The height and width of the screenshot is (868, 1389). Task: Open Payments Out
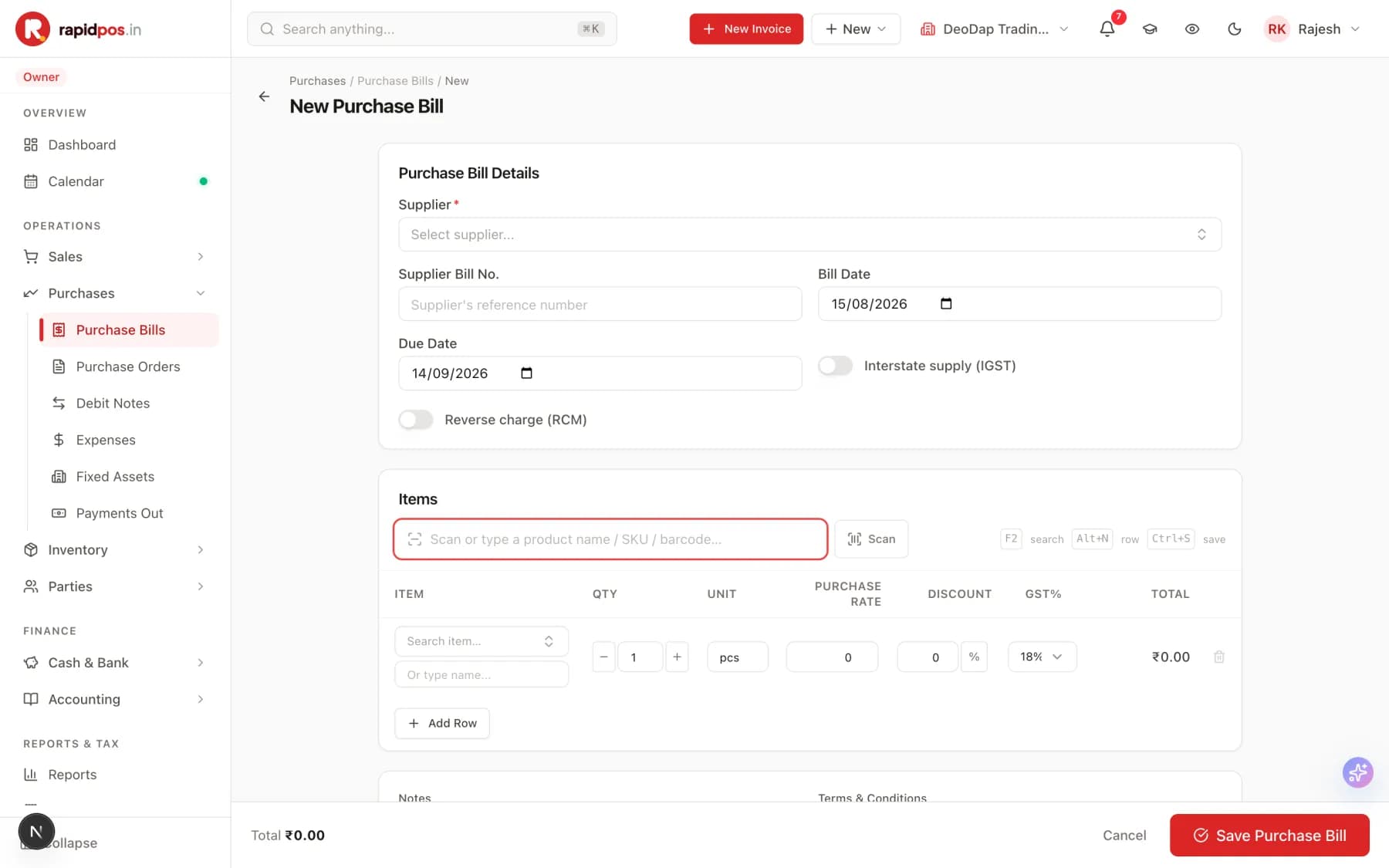coord(130,513)
